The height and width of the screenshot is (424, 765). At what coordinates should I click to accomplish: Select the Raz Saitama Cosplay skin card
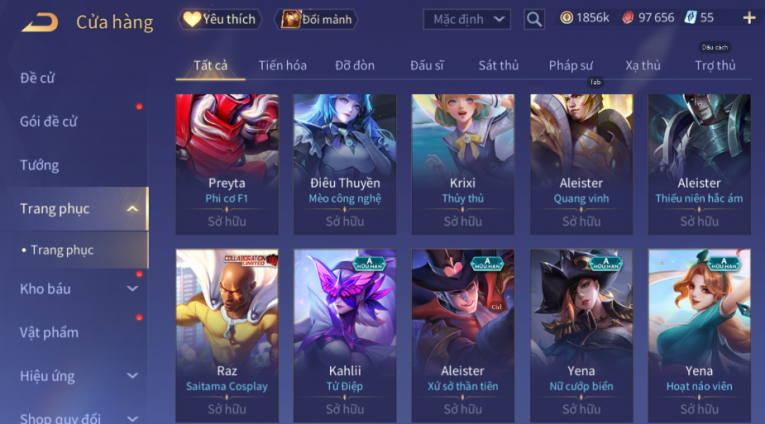[x=227, y=336]
